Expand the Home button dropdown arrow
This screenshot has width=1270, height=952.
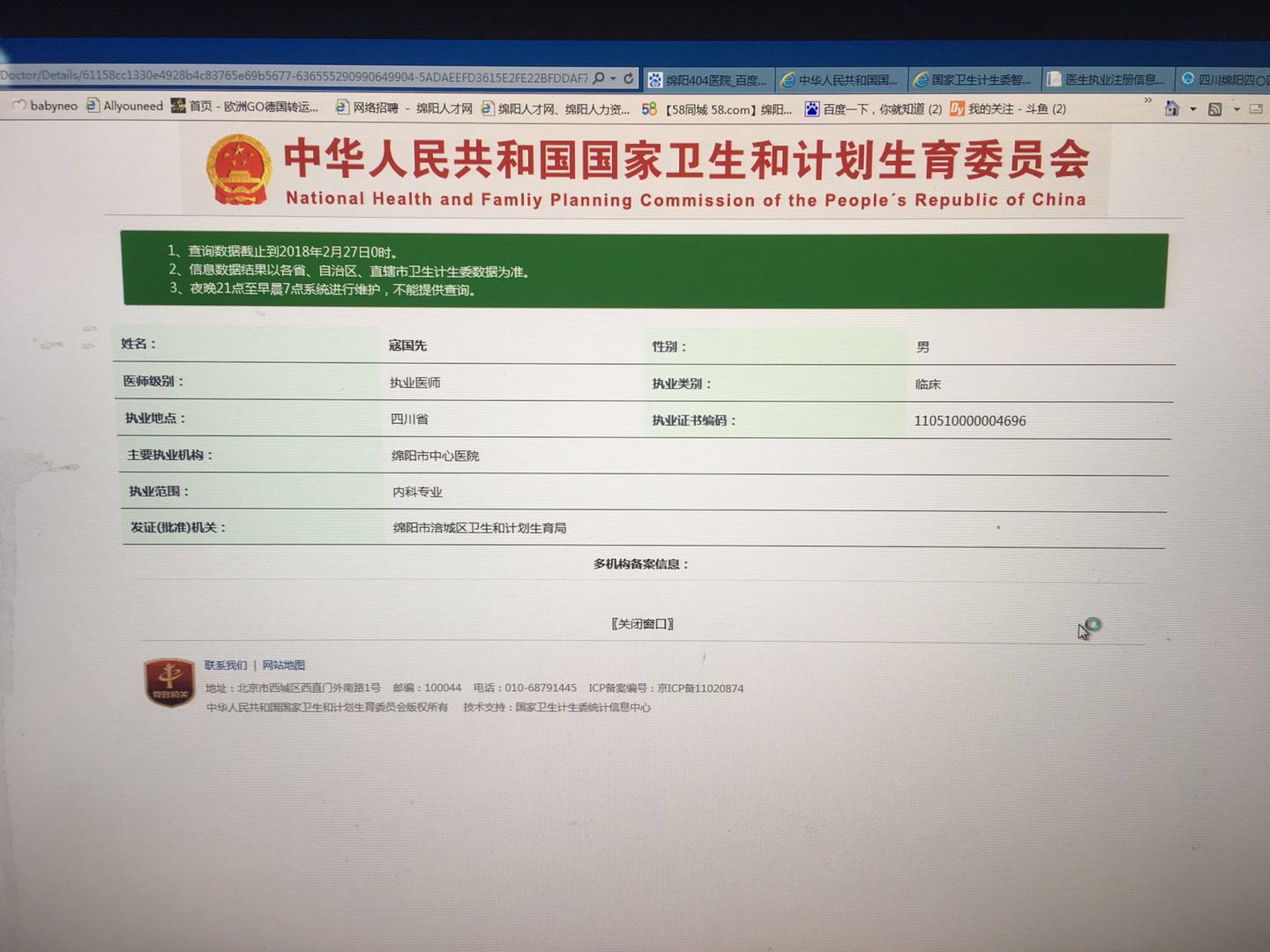pyautogui.click(x=1192, y=109)
